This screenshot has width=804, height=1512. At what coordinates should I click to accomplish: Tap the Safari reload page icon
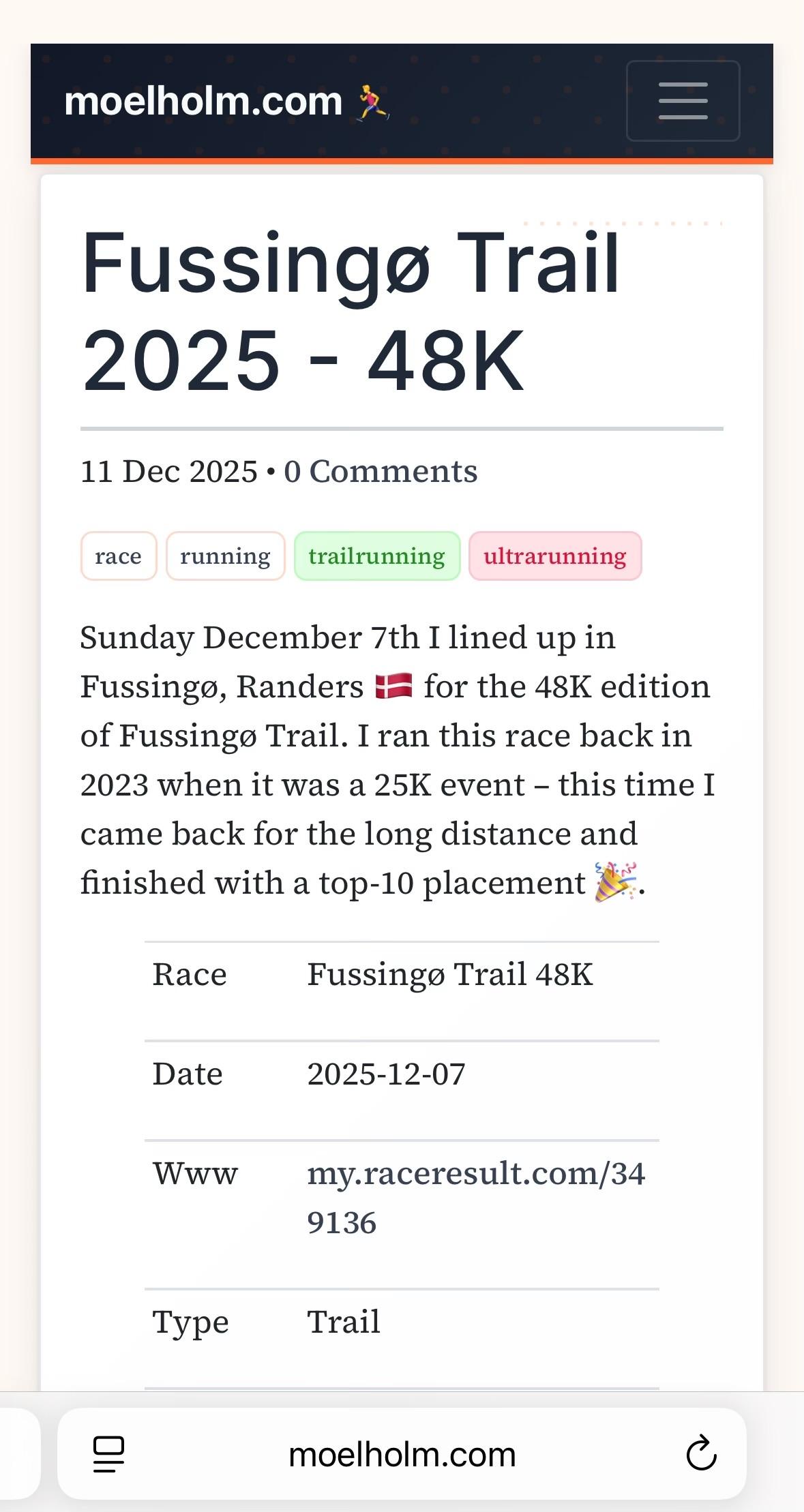[x=700, y=1454]
